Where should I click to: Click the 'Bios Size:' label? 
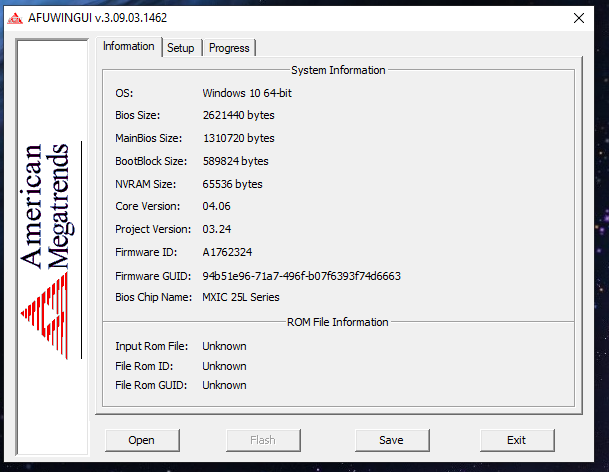tap(137, 115)
